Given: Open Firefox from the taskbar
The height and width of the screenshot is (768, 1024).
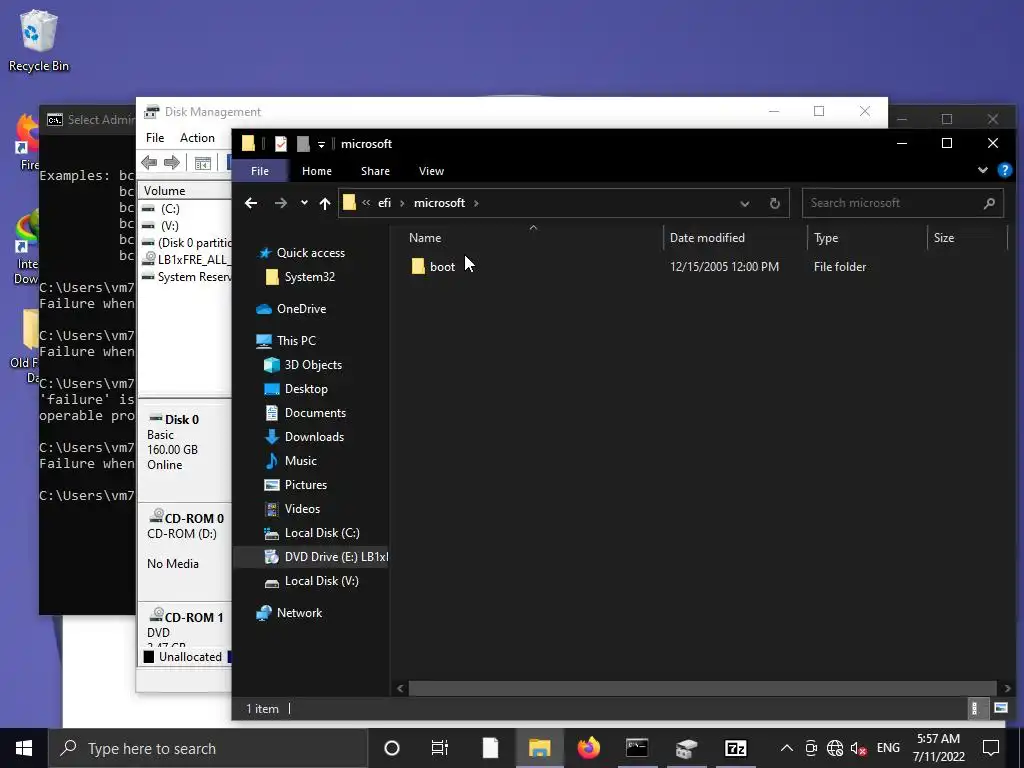Looking at the screenshot, I should coord(588,748).
